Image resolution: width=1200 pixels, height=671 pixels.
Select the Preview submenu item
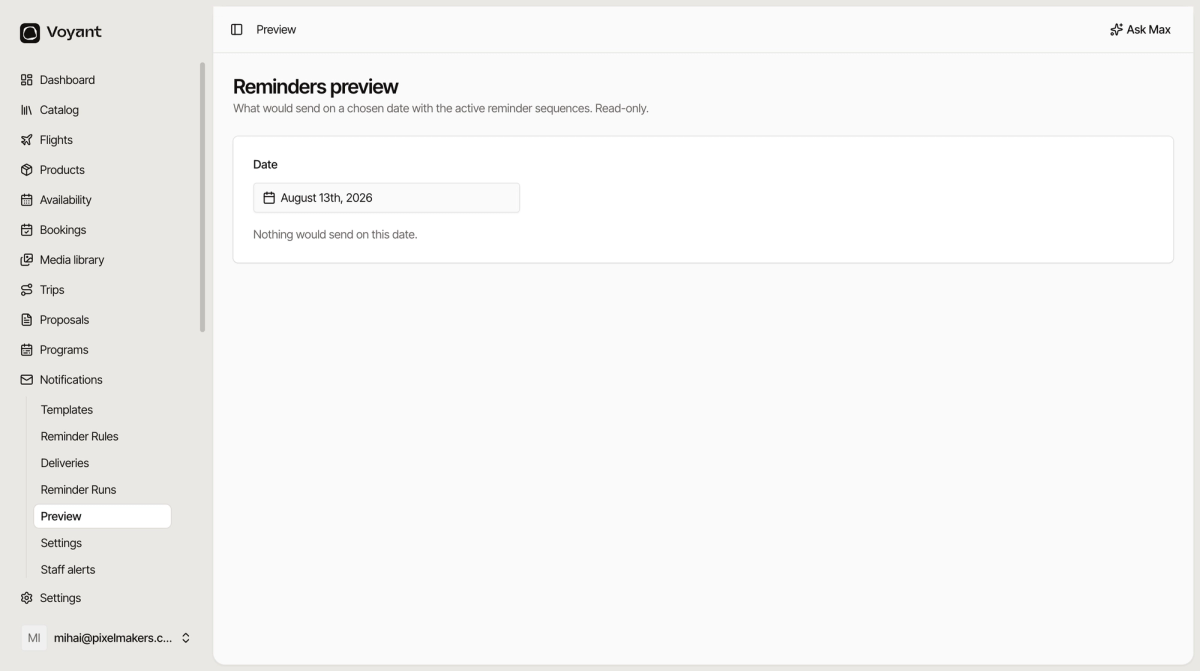(x=102, y=516)
